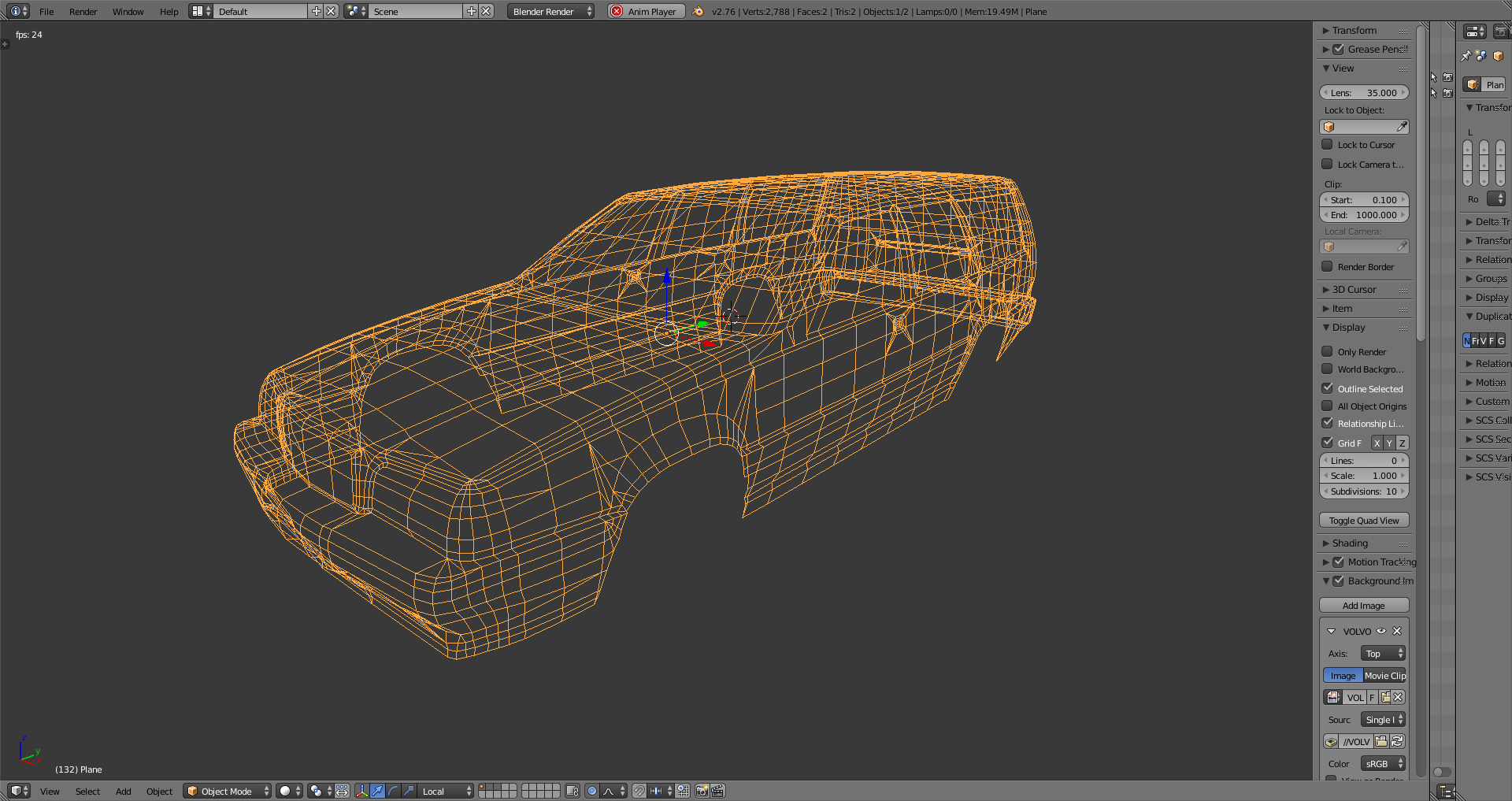Click the OpenGL render camera icon

pyautogui.click(x=702, y=791)
